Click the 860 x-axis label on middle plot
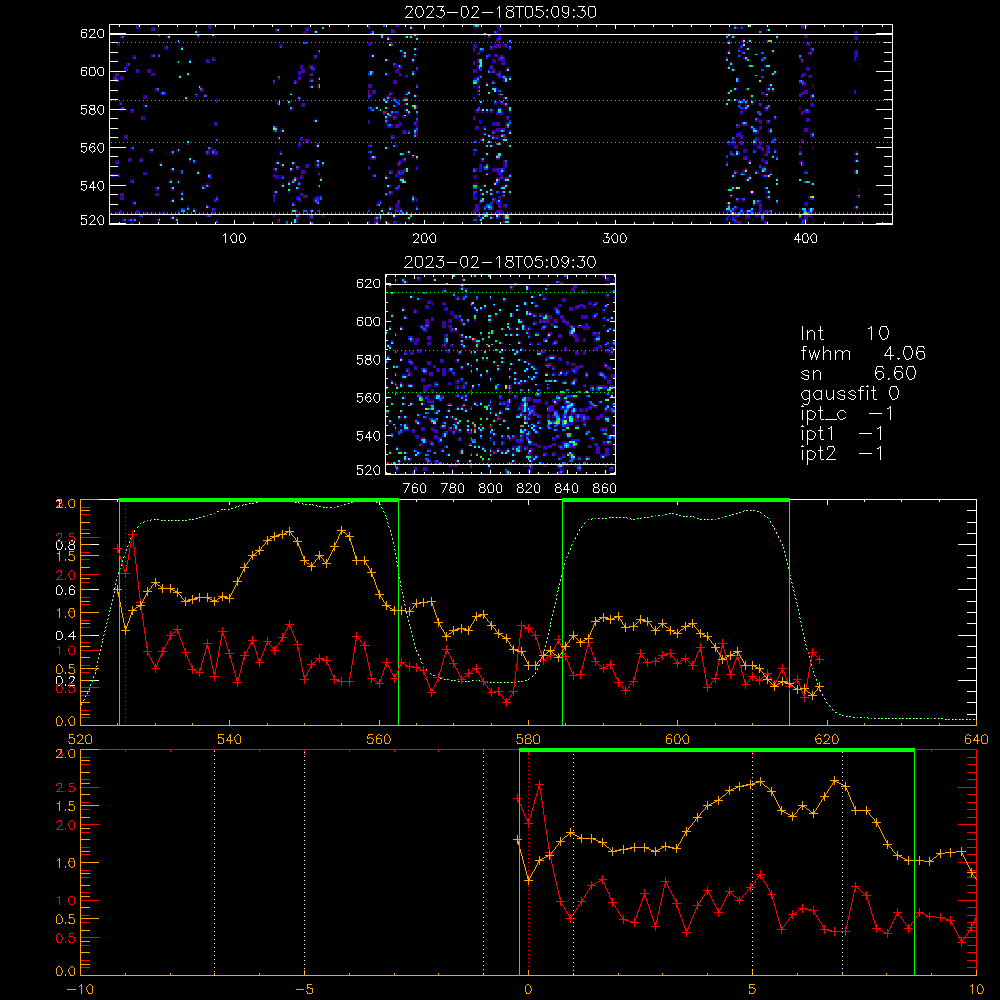This screenshot has height=1000, width=1000. [x=605, y=489]
